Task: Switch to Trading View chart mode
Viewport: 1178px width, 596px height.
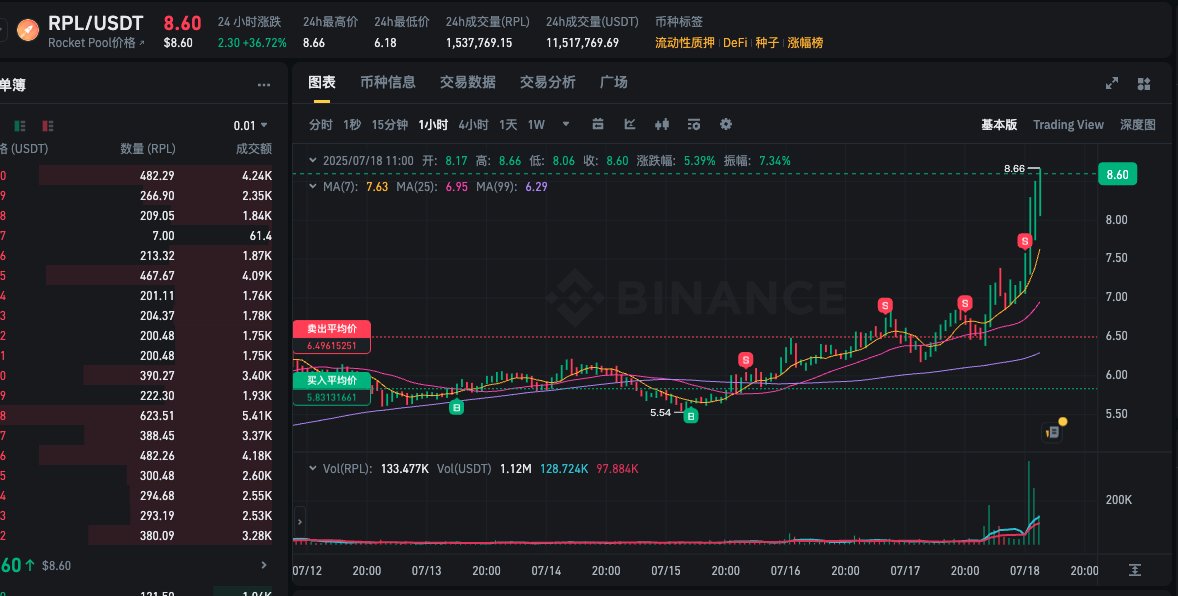Action: pos(1068,125)
